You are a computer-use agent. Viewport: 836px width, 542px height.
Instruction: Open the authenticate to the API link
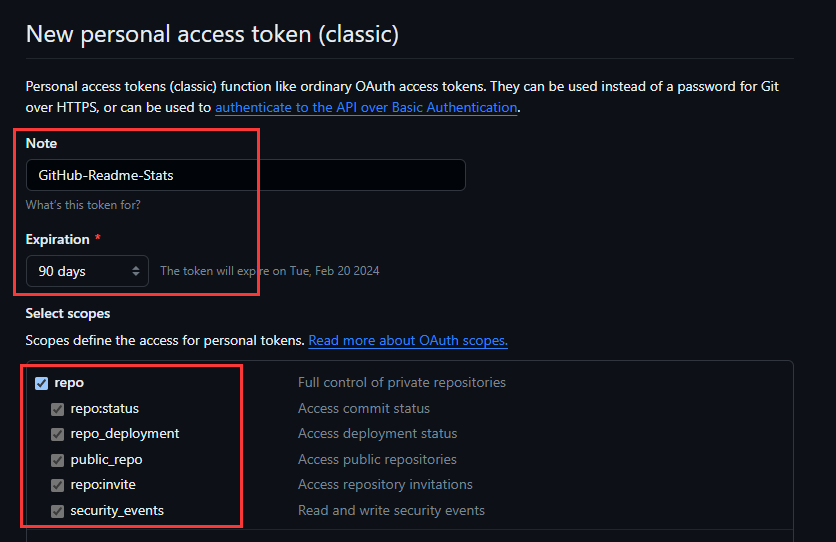(366, 108)
